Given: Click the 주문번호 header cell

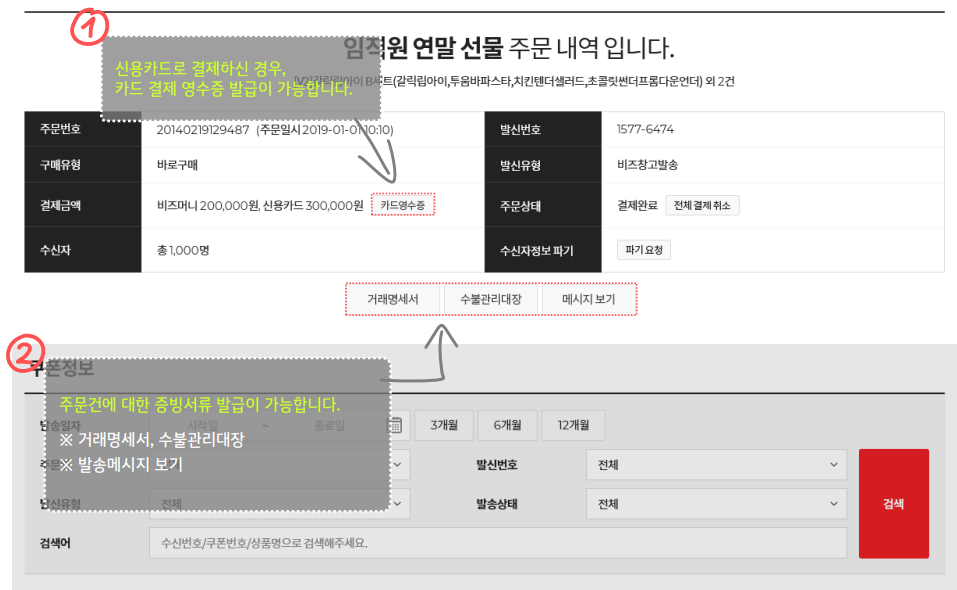Looking at the screenshot, I should (x=83, y=129).
